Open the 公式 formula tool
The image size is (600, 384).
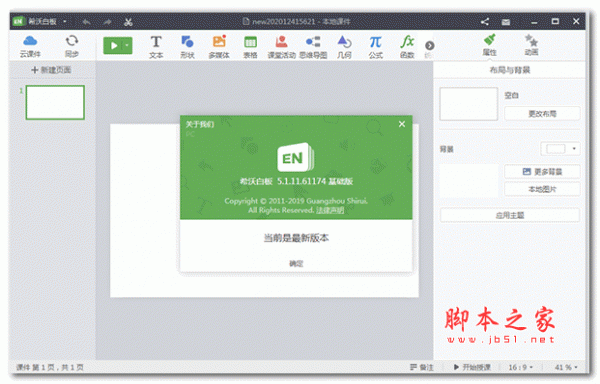pos(375,47)
